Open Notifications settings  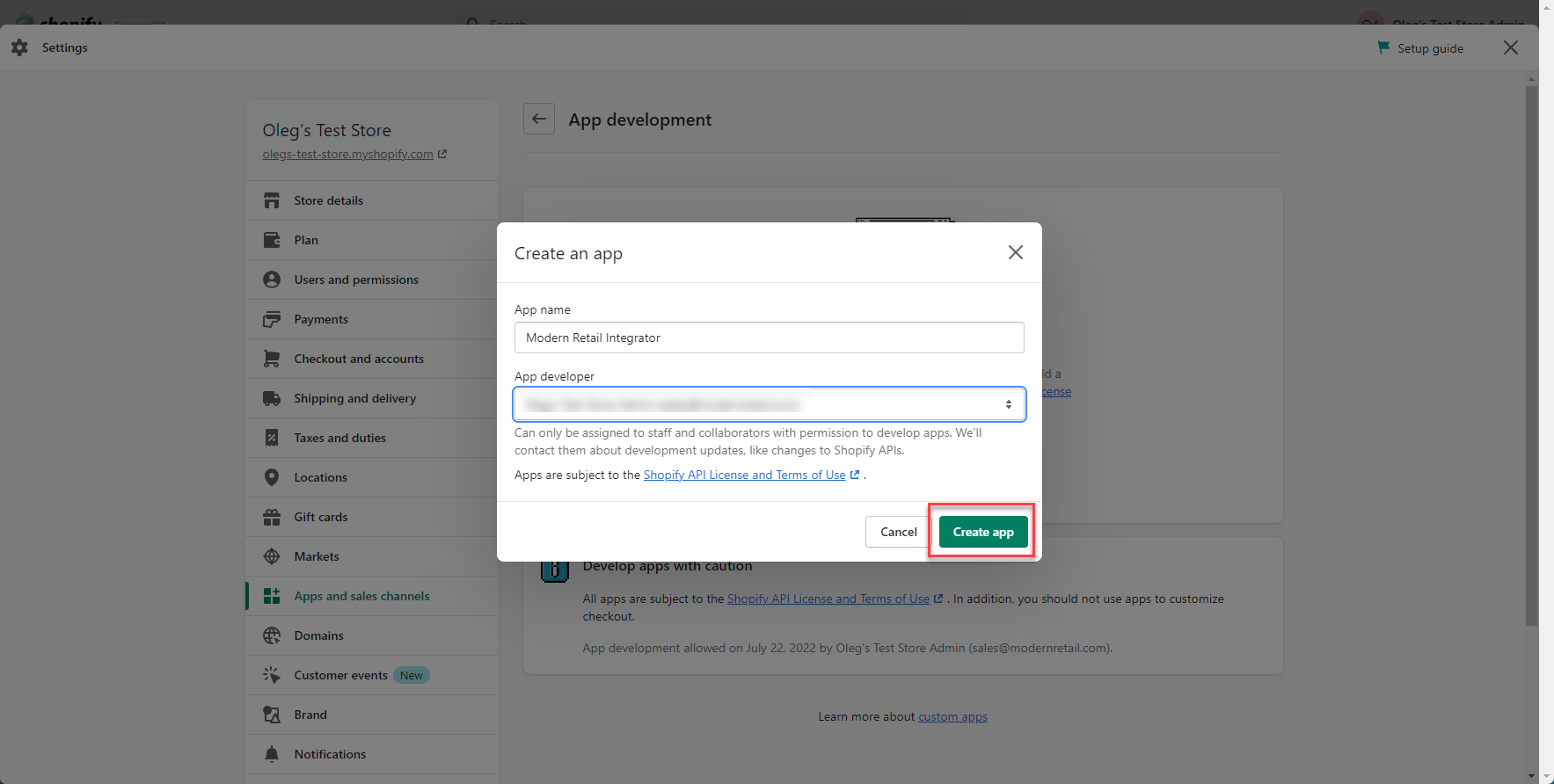click(x=372, y=754)
